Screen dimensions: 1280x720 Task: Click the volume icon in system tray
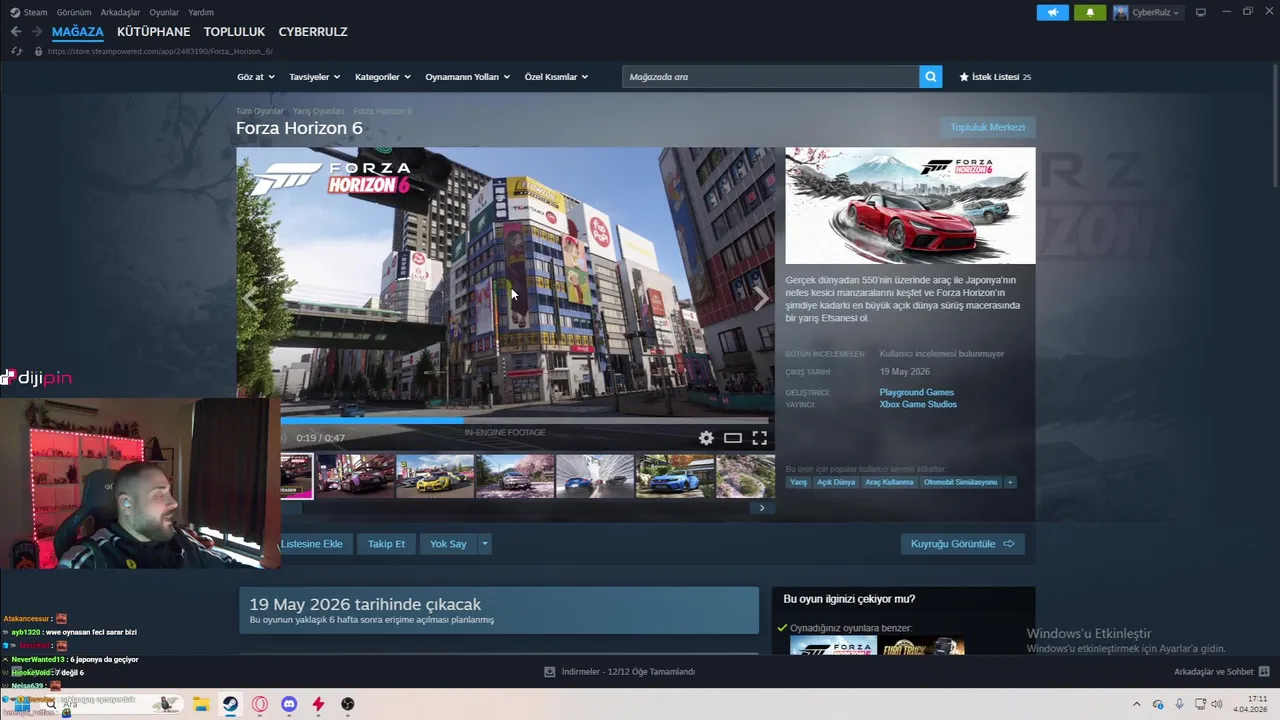click(x=1216, y=704)
